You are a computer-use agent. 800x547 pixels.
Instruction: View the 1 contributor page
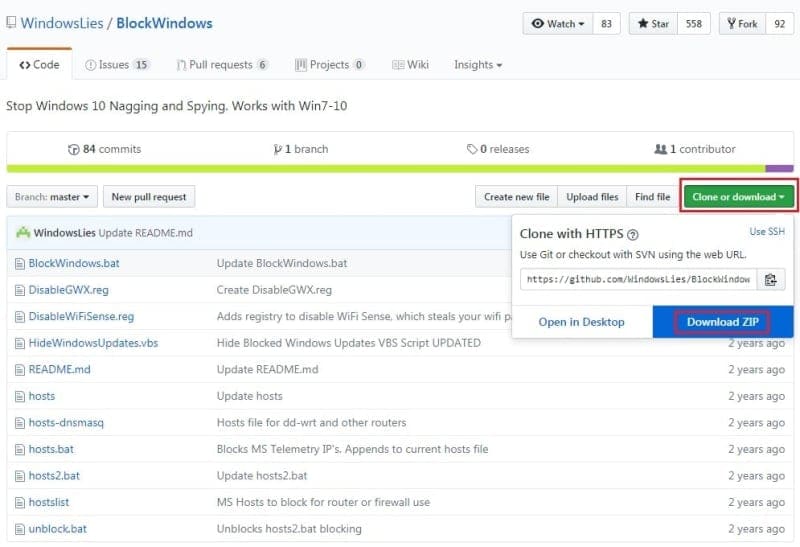(695, 149)
